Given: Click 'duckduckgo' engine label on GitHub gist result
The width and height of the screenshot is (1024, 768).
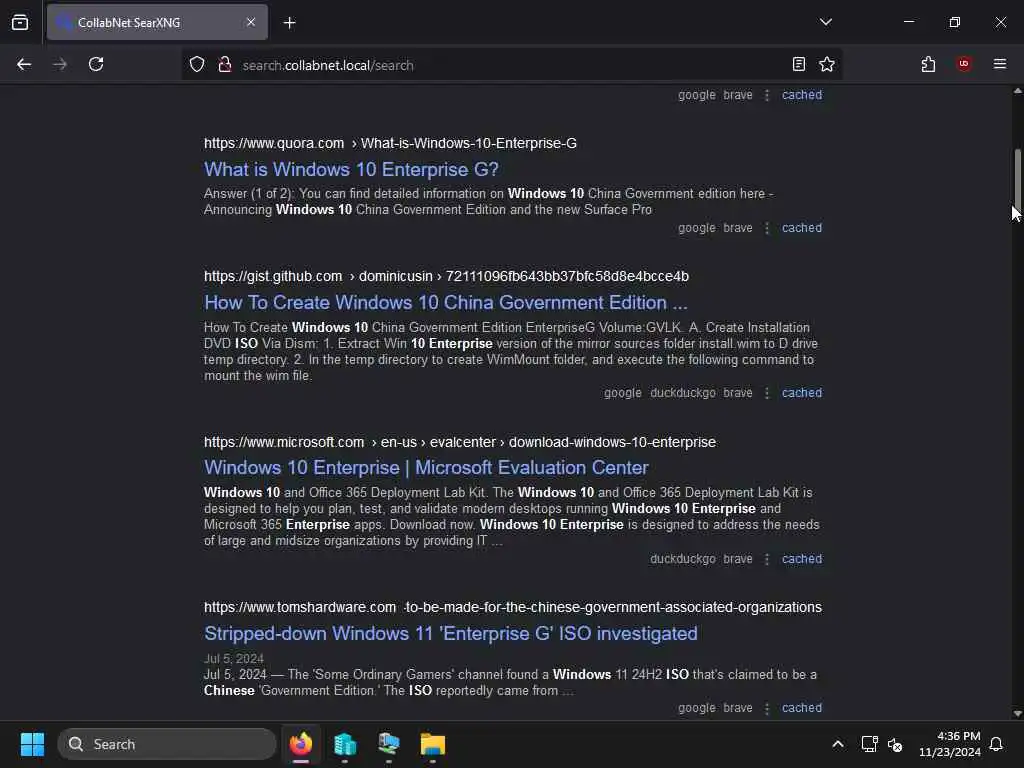Looking at the screenshot, I should pos(682,393).
